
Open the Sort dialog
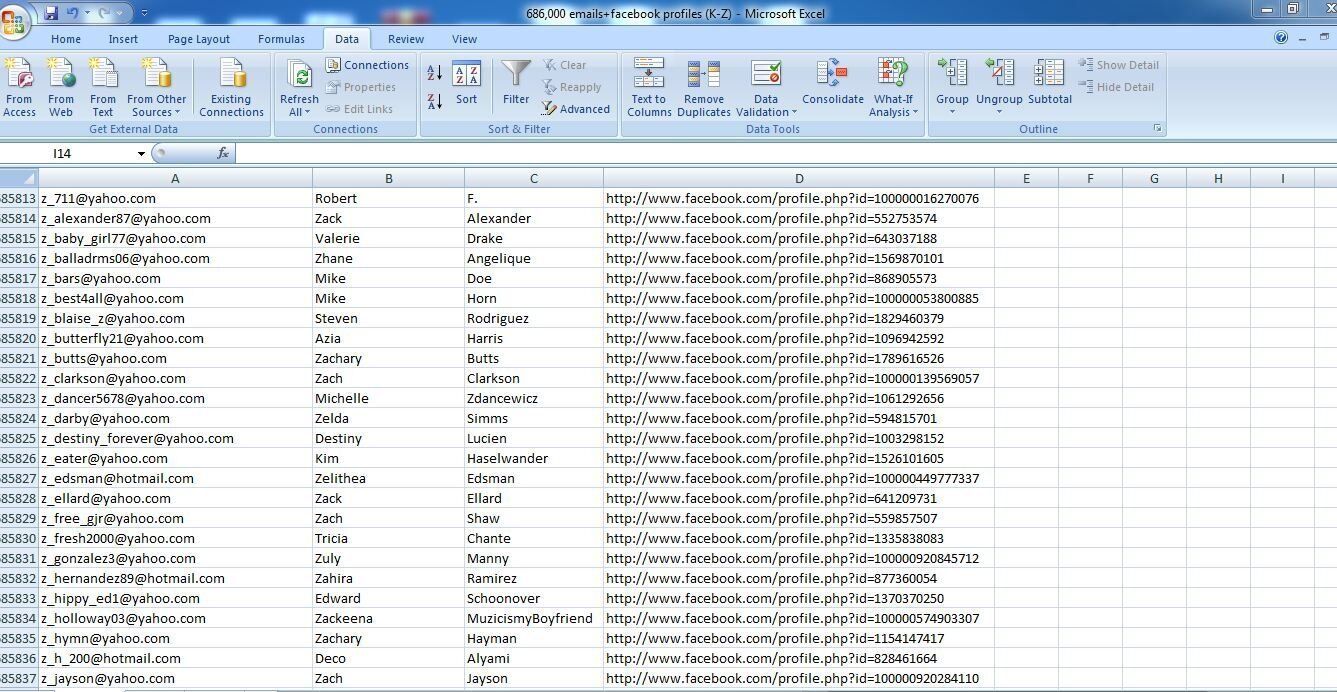466,83
